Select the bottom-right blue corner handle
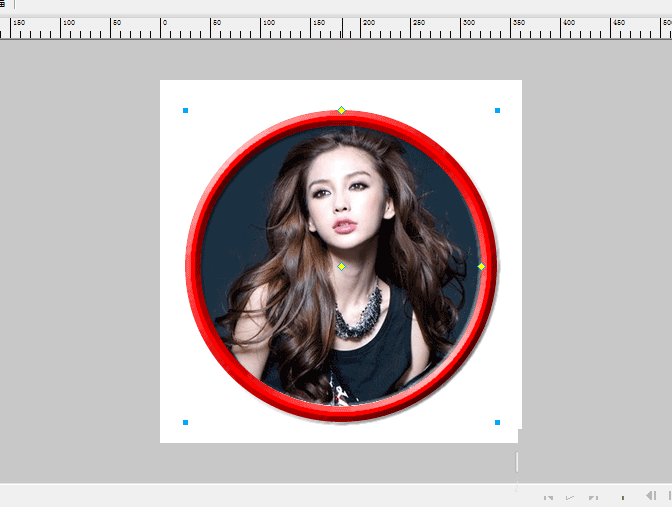This screenshot has width=672, height=507. point(497,423)
